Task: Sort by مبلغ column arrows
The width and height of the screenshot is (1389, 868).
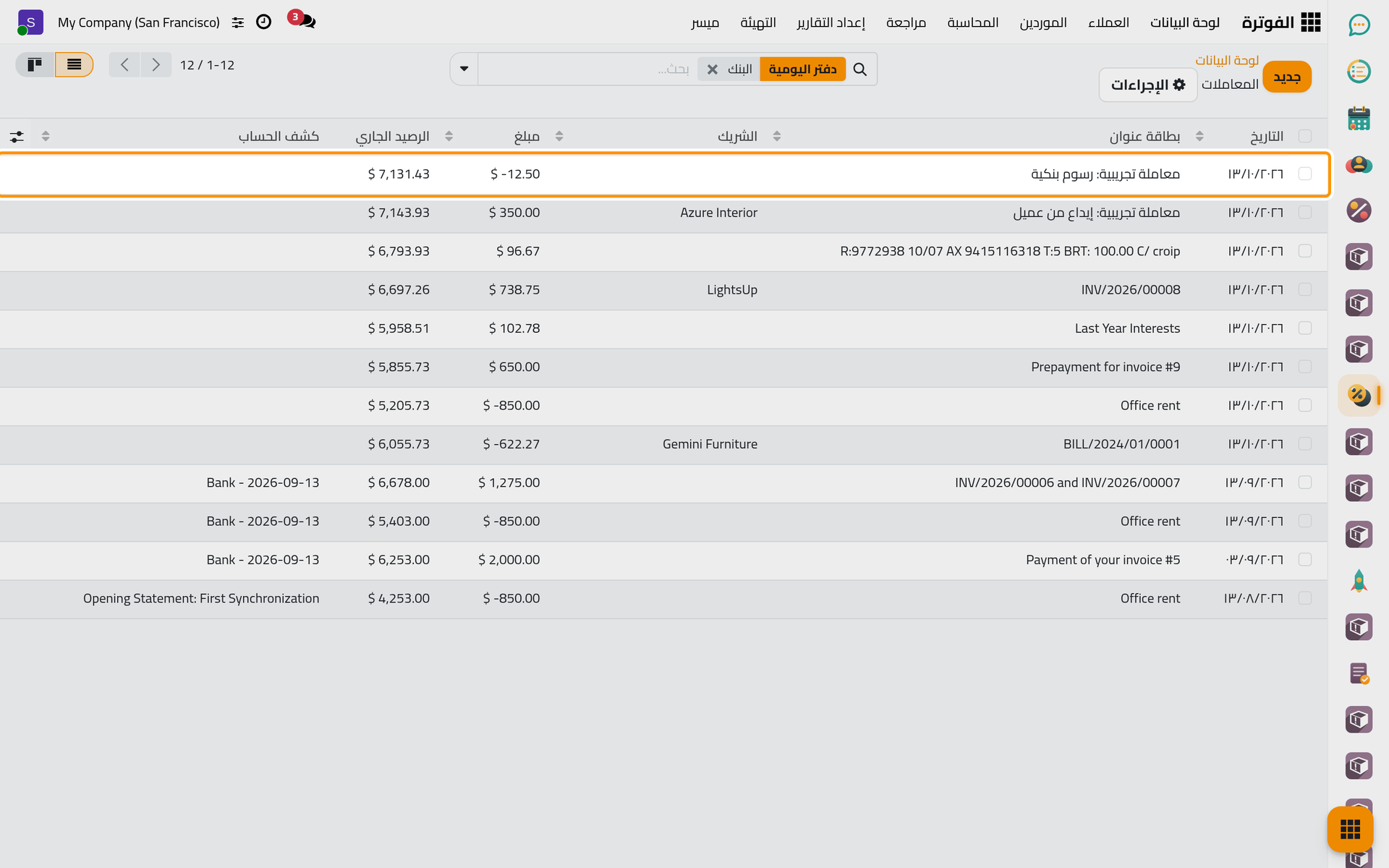Action: coord(449,136)
